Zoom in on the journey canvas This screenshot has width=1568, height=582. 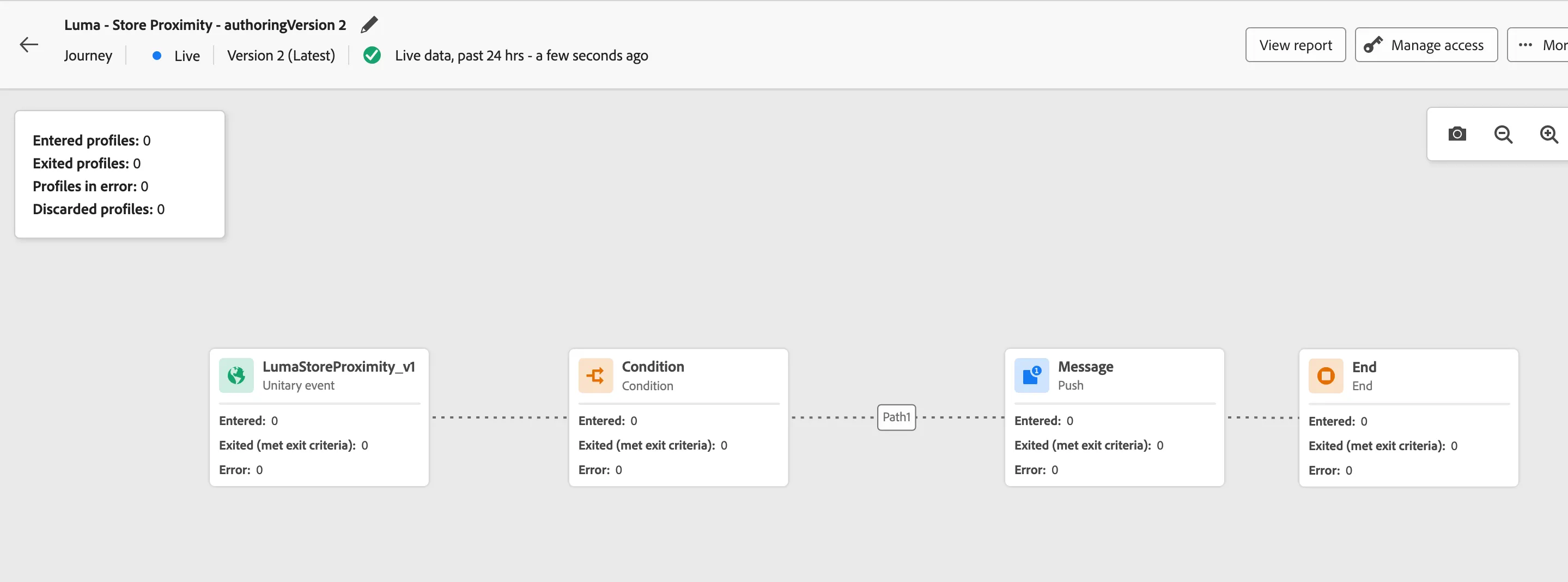pos(1548,135)
